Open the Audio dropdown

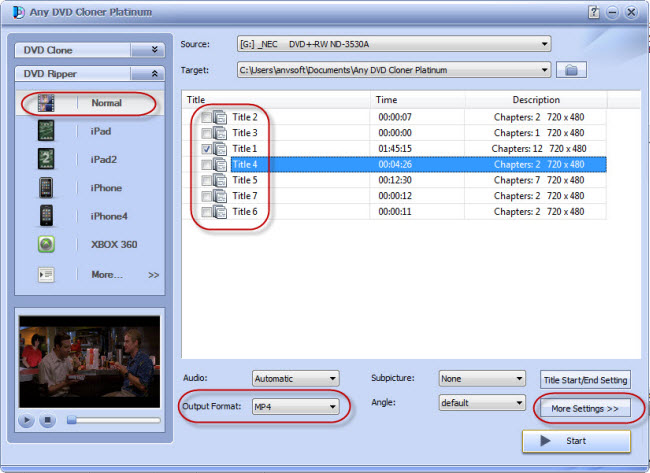pyautogui.click(x=296, y=378)
